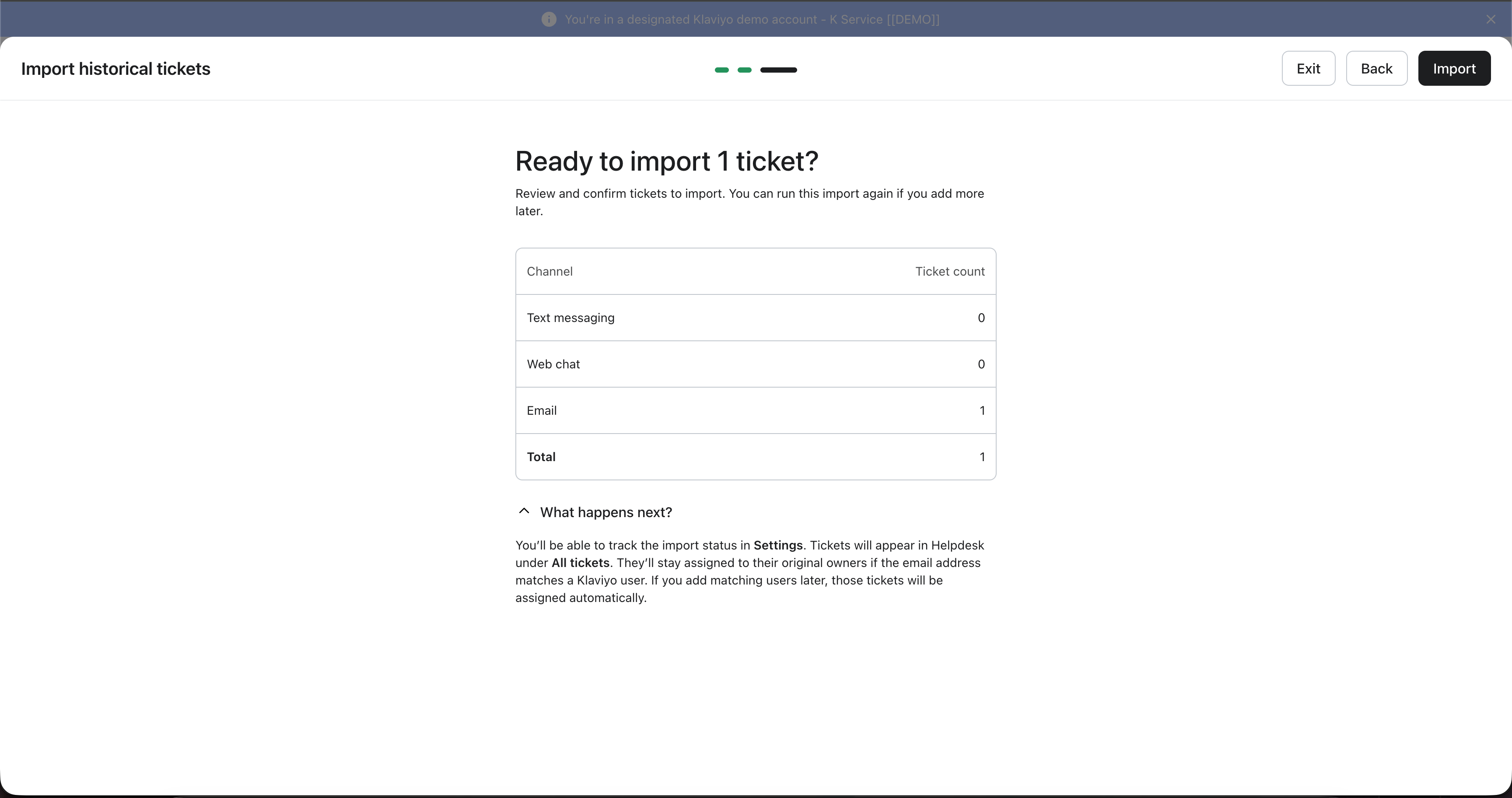Click the Import button
Viewport: 1512px width, 798px height.
point(1454,69)
